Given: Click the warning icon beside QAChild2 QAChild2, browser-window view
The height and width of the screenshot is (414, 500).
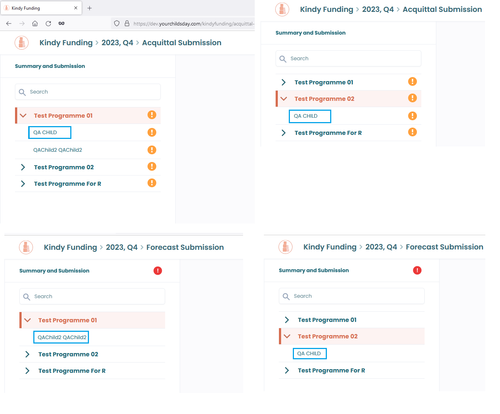Looking at the screenshot, I should 152,150.
